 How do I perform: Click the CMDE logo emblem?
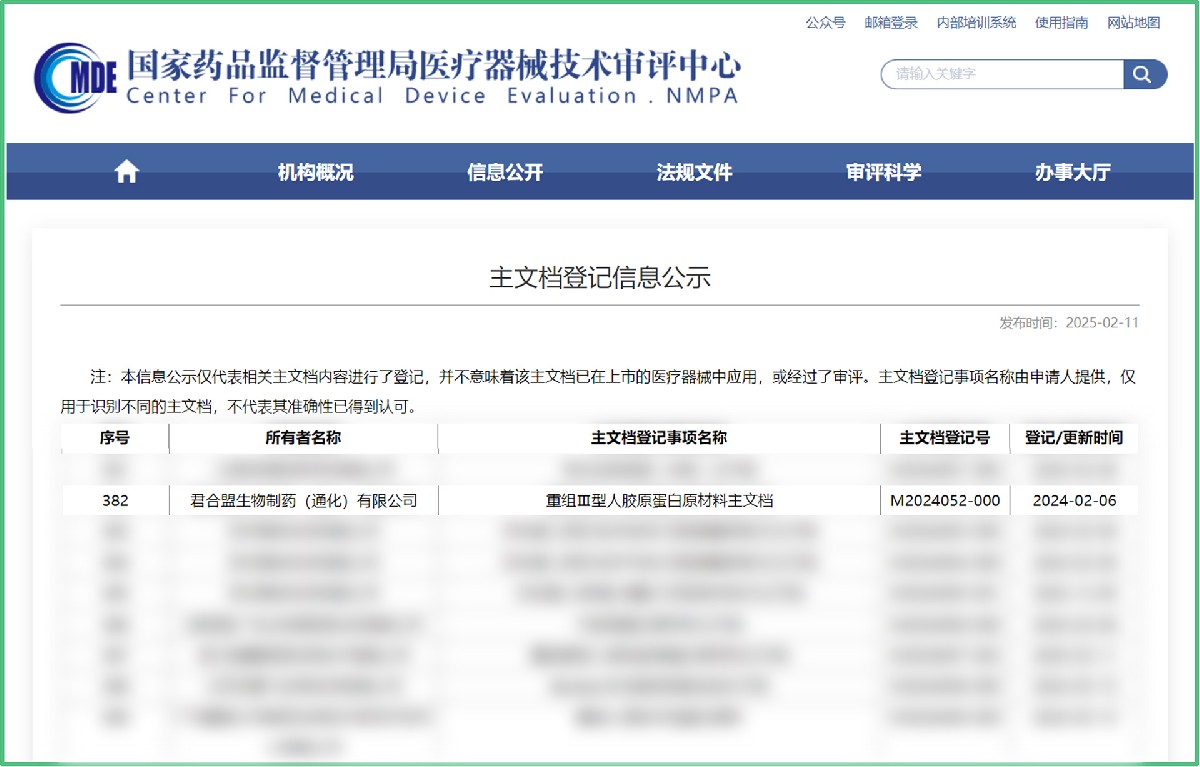[x=75, y=76]
